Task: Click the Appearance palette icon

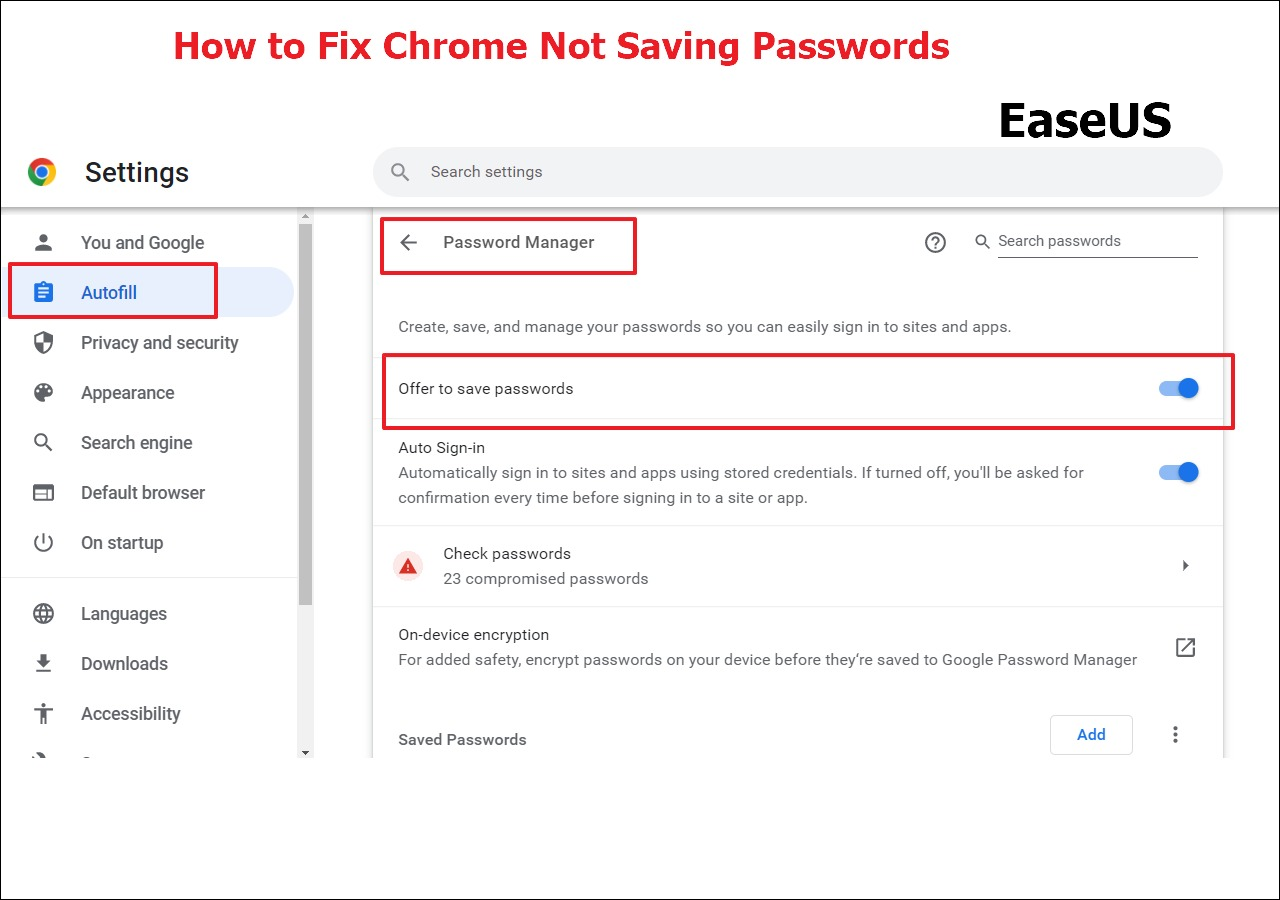Action: [x=43, y=393]
